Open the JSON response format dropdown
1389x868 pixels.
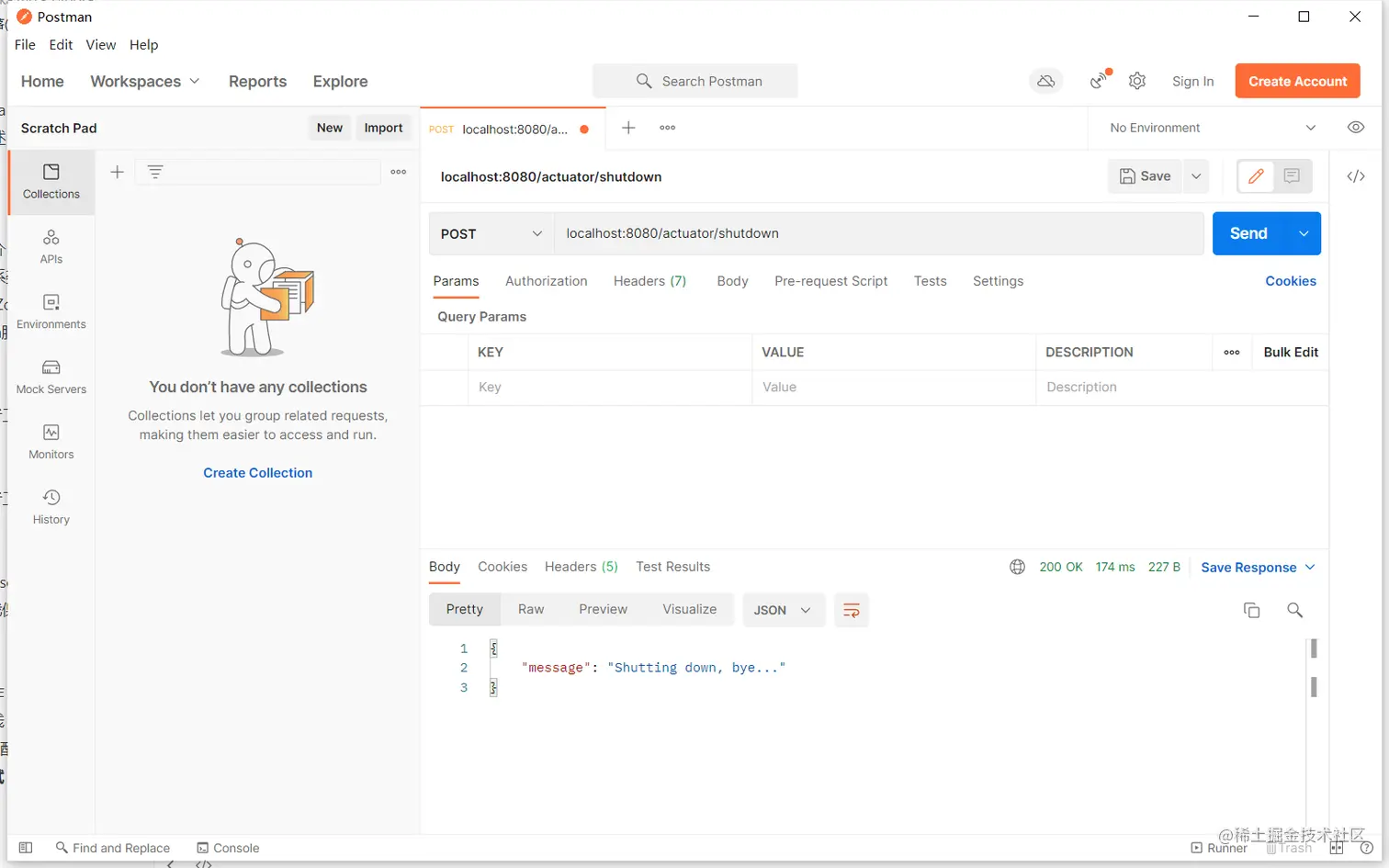[x=783, y=610]
